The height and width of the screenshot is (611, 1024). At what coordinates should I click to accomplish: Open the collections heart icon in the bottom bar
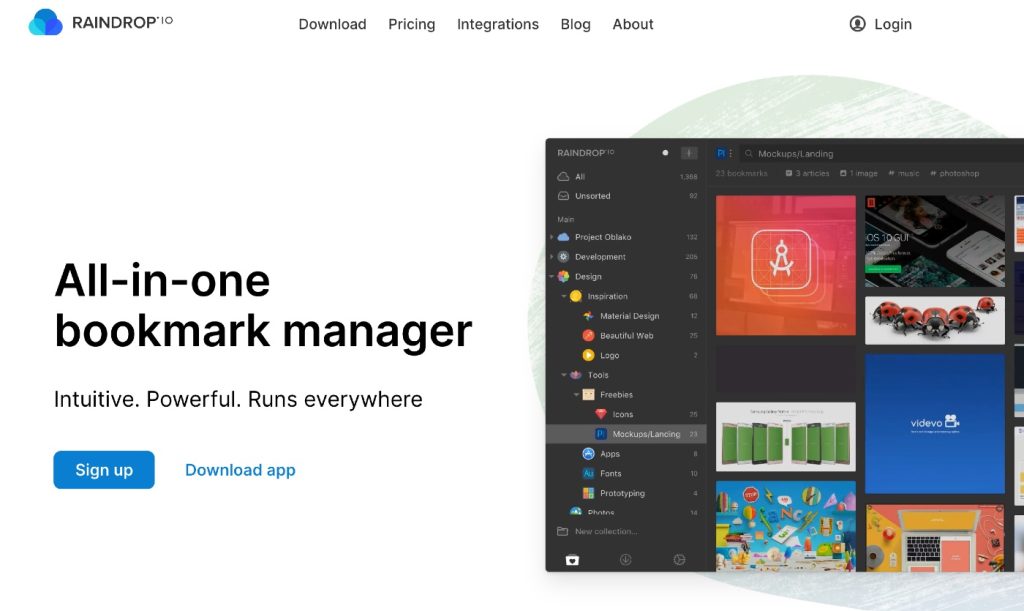click(x=572, y=560)
